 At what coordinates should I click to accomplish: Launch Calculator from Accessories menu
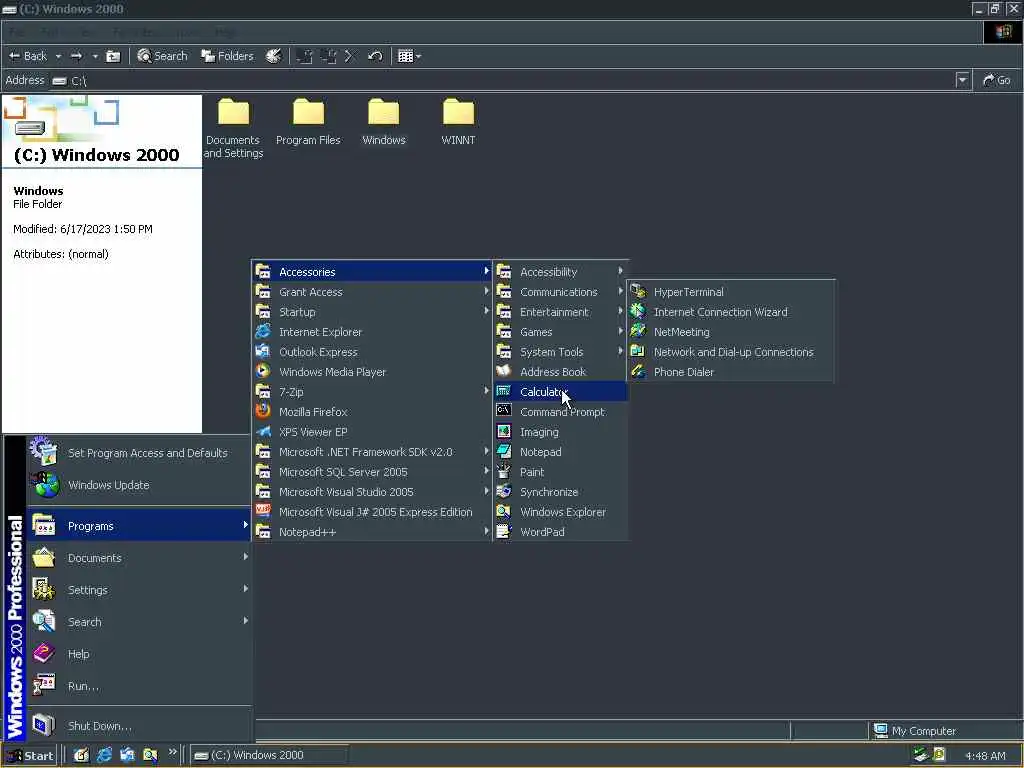tap(560, 392)
